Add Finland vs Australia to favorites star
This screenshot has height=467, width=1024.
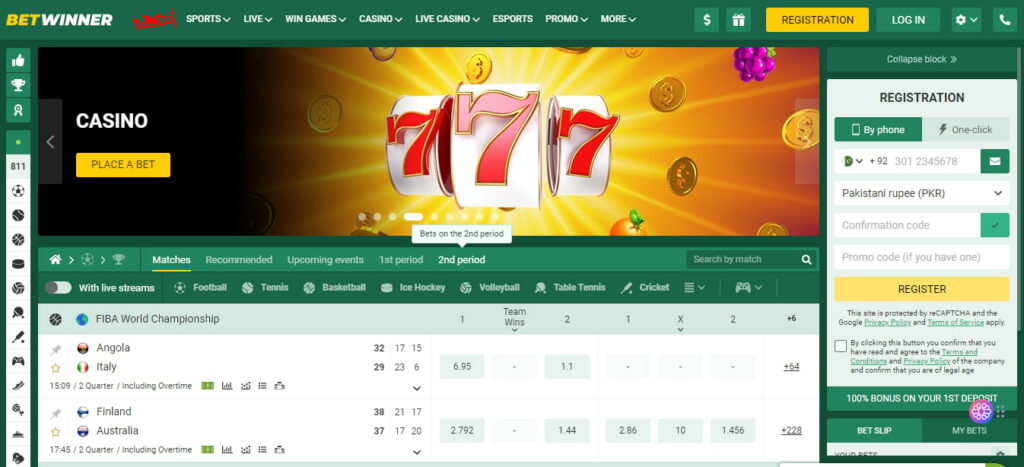(56, 432)
